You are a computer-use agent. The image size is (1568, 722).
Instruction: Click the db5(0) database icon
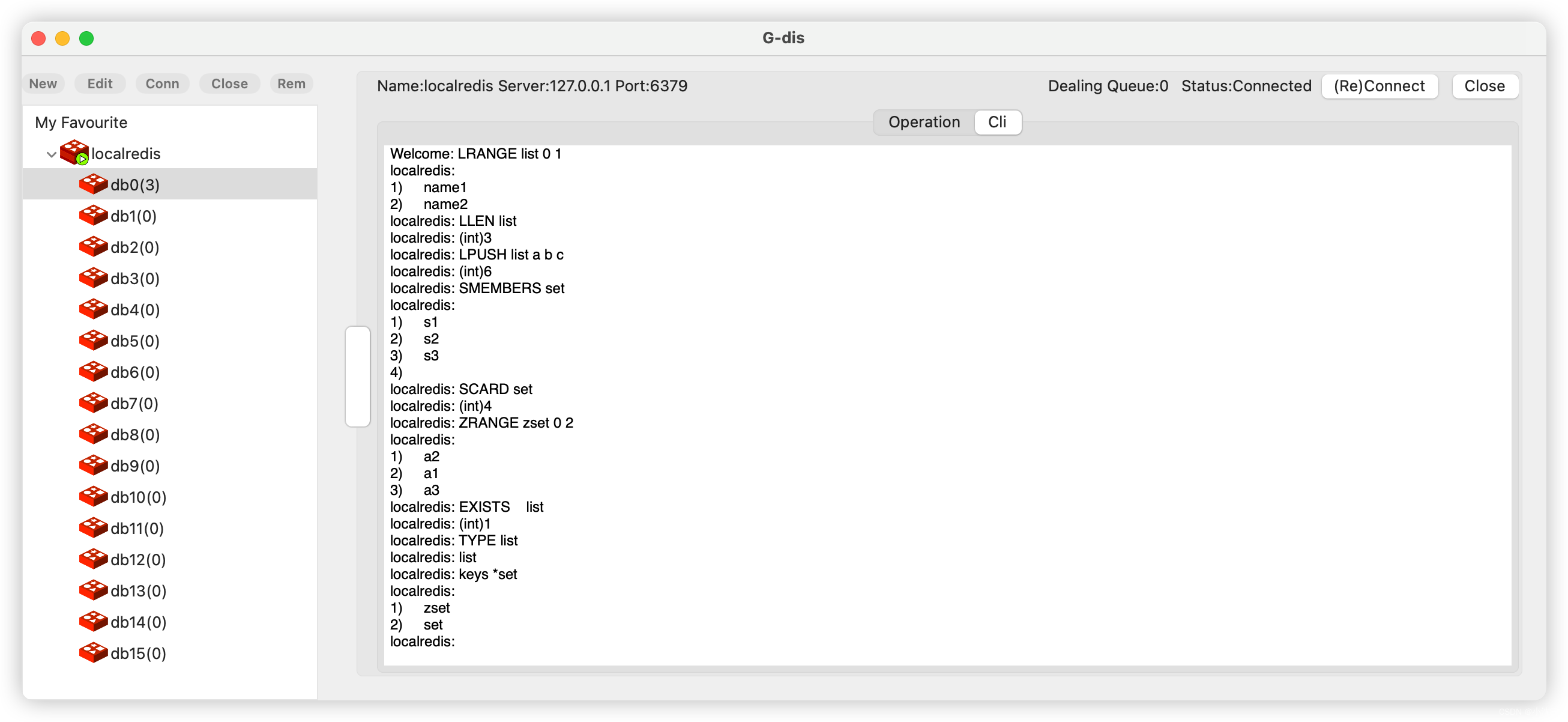(92, 342)
